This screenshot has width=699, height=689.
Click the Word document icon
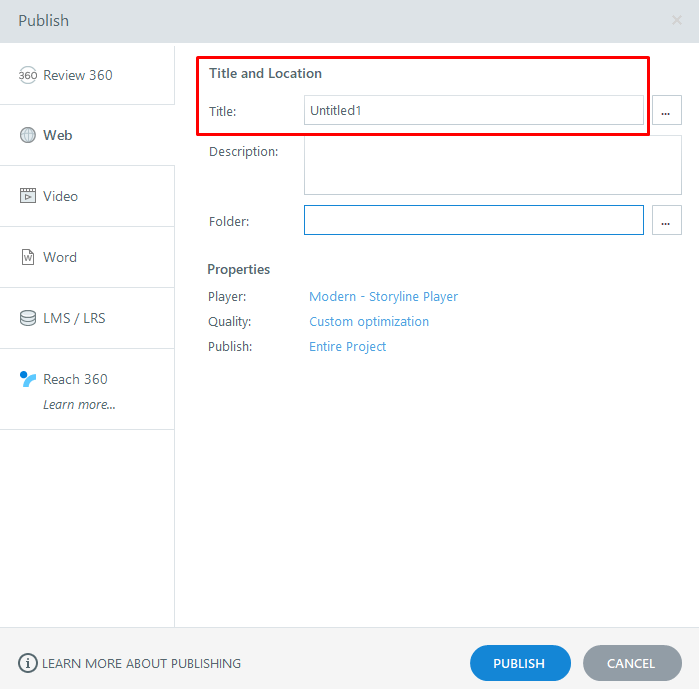point(28,257)
